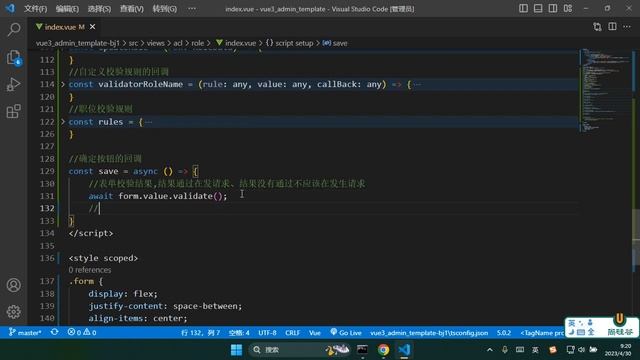Click the taskbar search box
The image size is (640, 360).
300,350
